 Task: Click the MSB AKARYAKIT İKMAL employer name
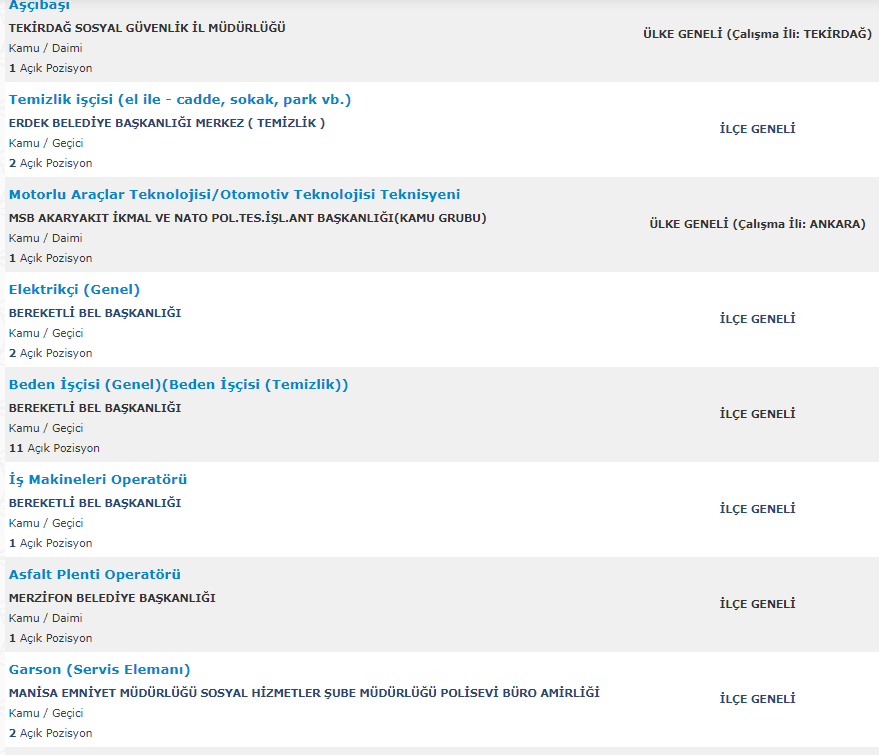(x=247, y=218)
